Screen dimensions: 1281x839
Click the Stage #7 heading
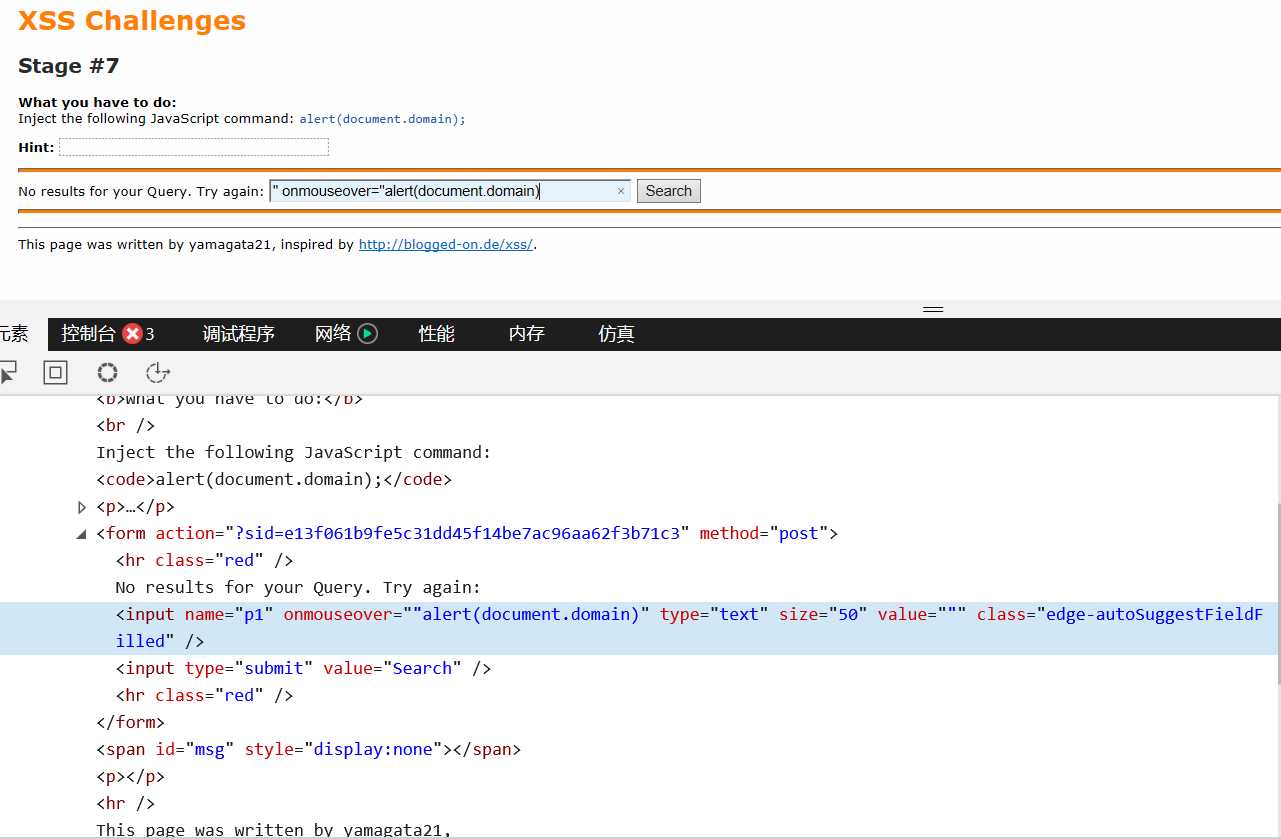pos(69,66)
